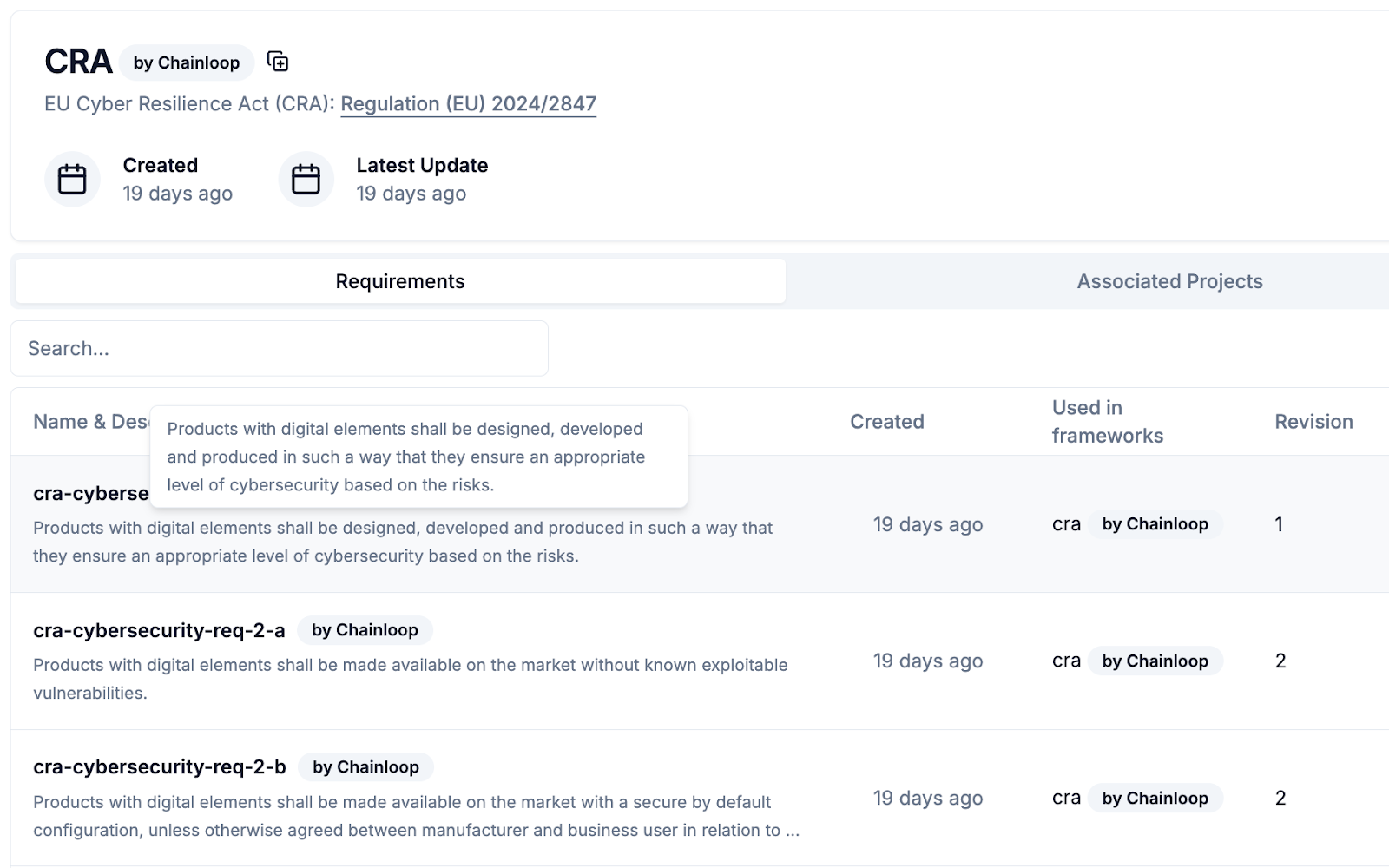Switch to the Associated Projects tab

click(x=1169, y=281)
